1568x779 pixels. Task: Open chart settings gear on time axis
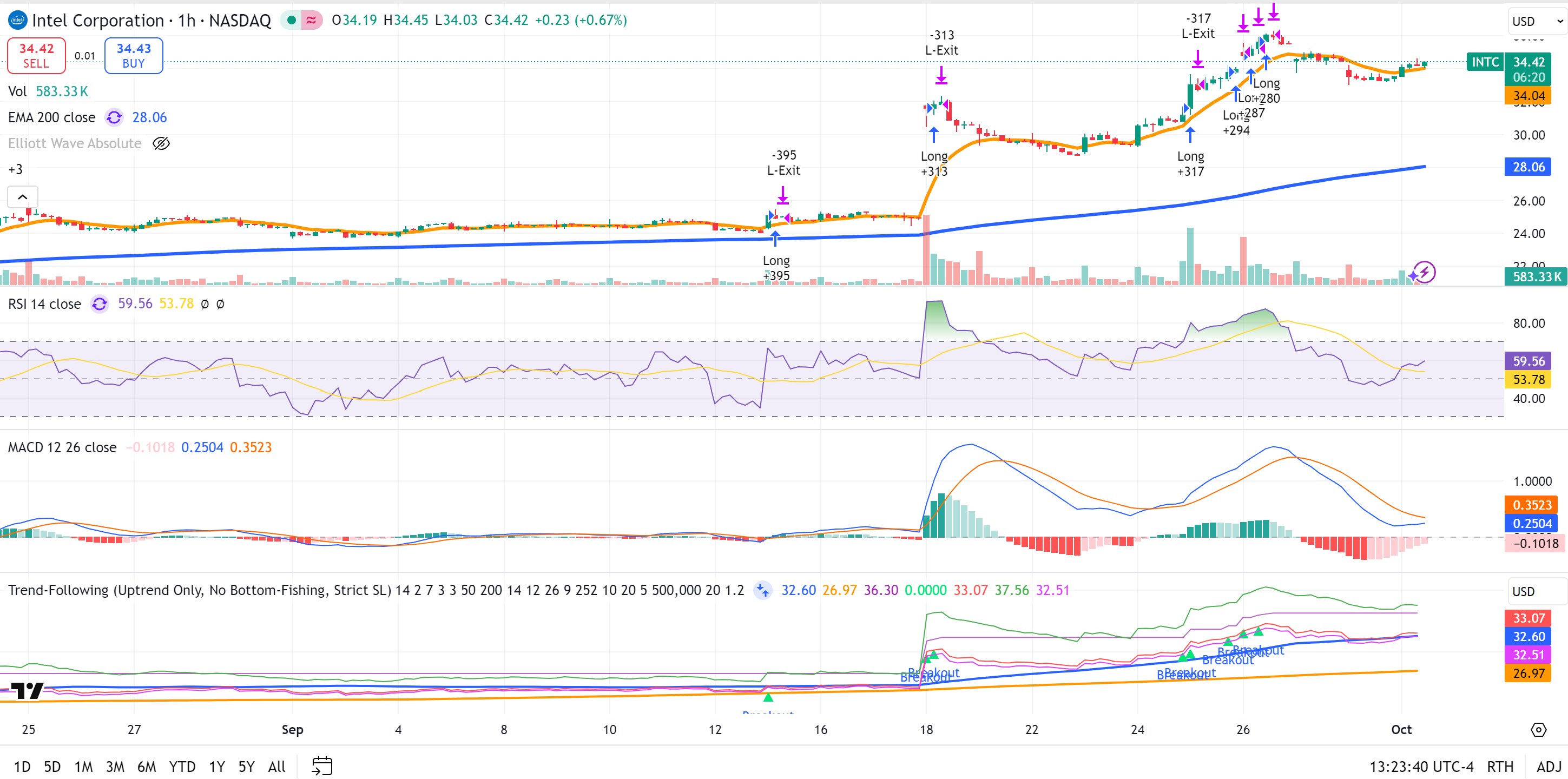1538,729
